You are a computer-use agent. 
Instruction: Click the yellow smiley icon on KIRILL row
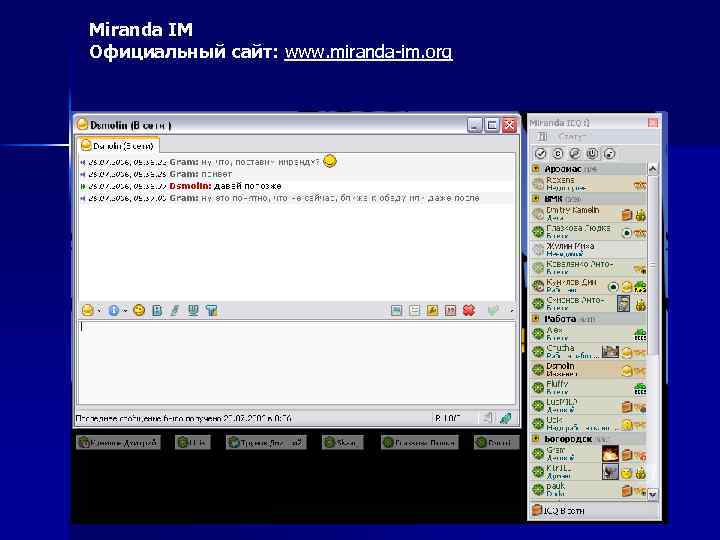(x=626, y=472)
